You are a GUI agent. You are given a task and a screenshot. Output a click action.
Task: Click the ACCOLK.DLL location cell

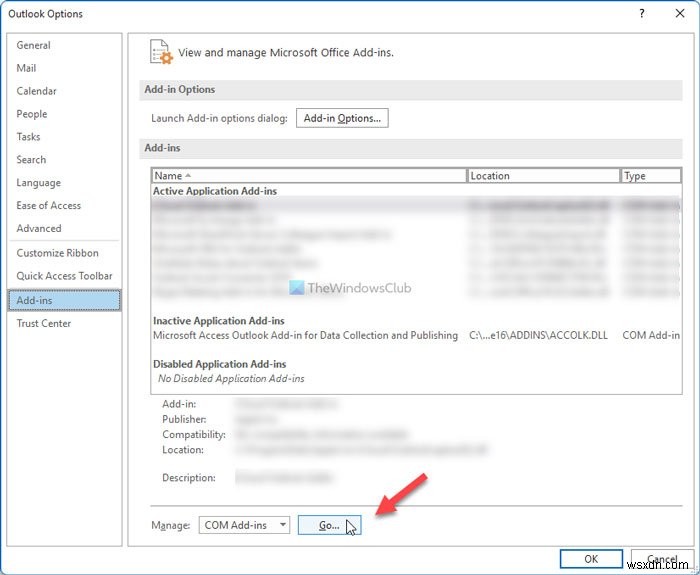click(x=538, y=336)
